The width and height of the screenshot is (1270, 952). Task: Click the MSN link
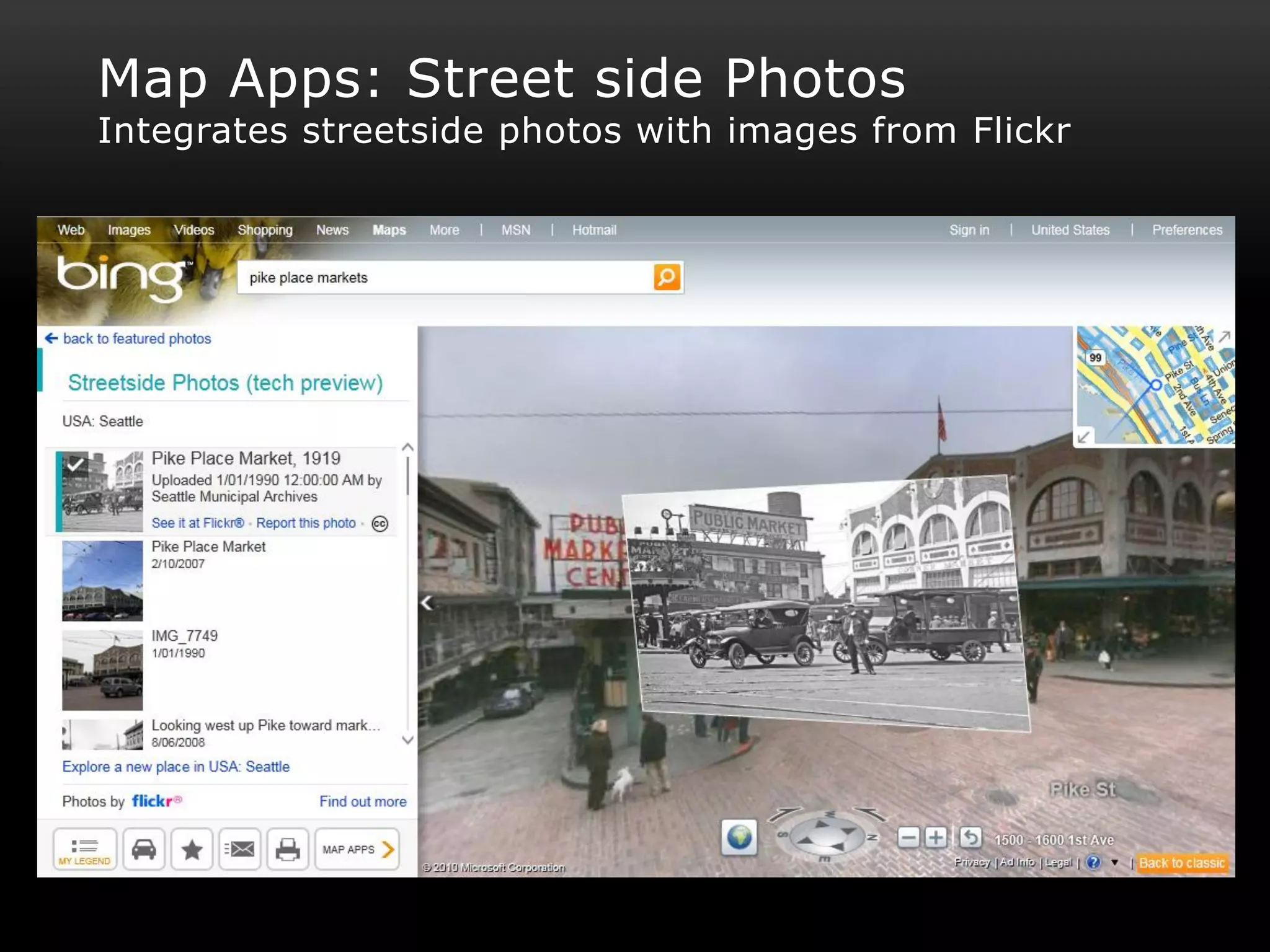pos(516,230)
